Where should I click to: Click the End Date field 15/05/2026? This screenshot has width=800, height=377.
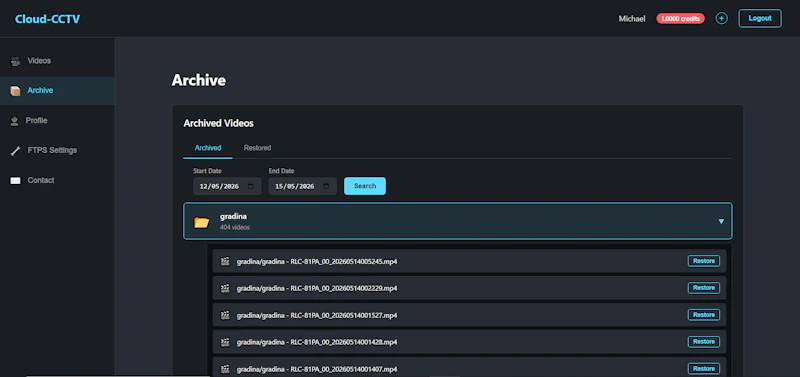point(303,186)
